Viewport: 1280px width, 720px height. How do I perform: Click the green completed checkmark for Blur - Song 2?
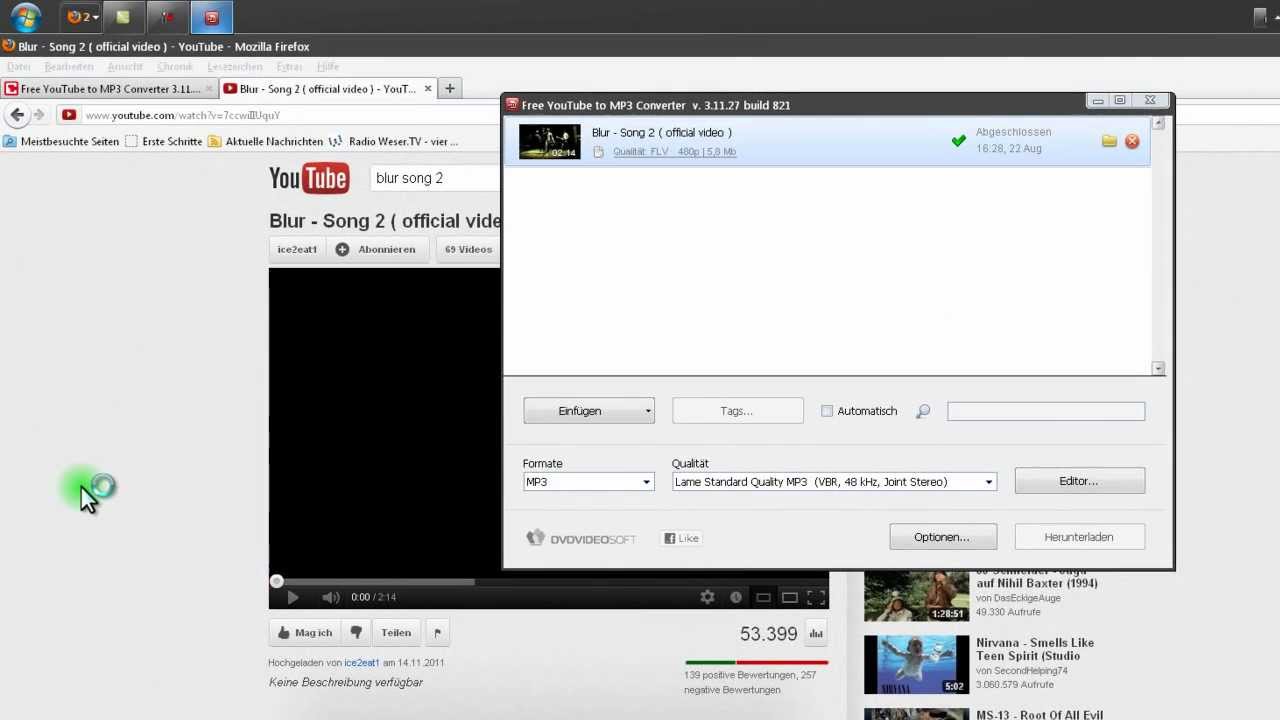[958, 141]
